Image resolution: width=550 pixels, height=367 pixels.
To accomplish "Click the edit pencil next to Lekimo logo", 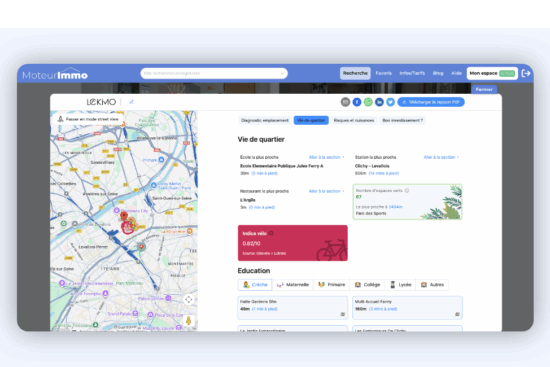I will click(x=132, y=102).
